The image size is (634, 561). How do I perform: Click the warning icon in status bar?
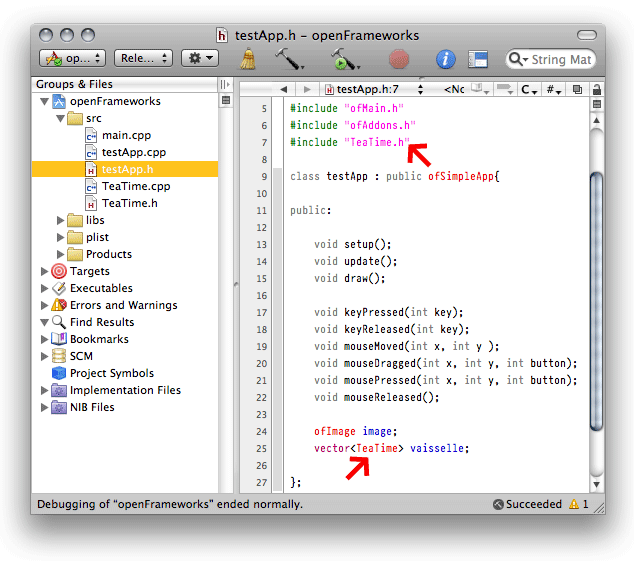tap(574, 505)
